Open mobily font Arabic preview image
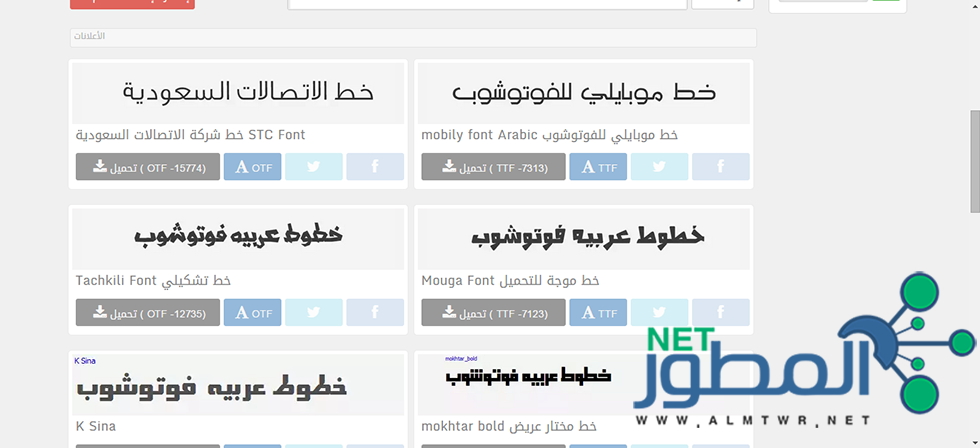Image resolution: width=980 pixels, height=448 pixels. 584,93
